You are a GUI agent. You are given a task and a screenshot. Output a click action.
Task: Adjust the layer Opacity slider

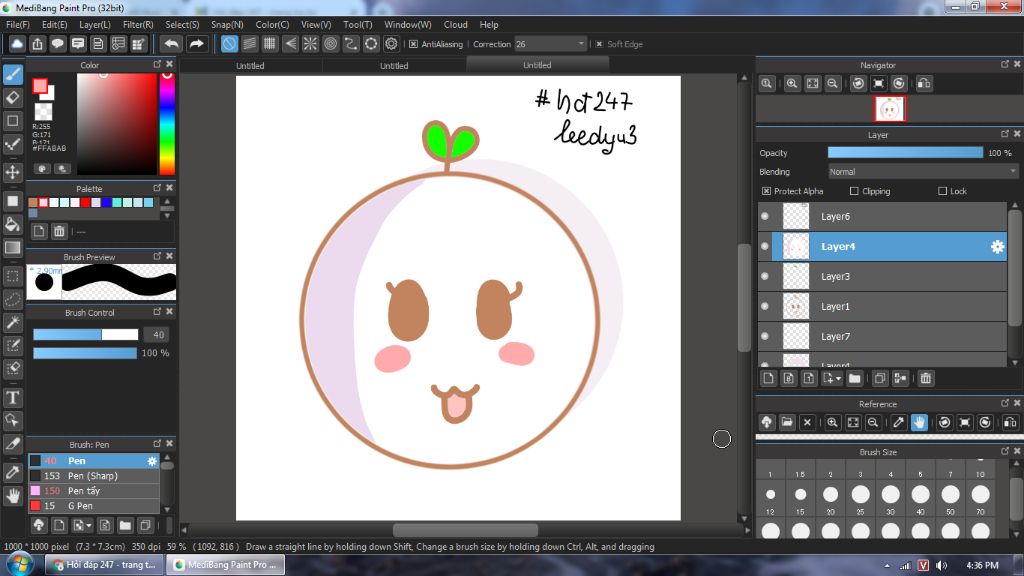905,152
